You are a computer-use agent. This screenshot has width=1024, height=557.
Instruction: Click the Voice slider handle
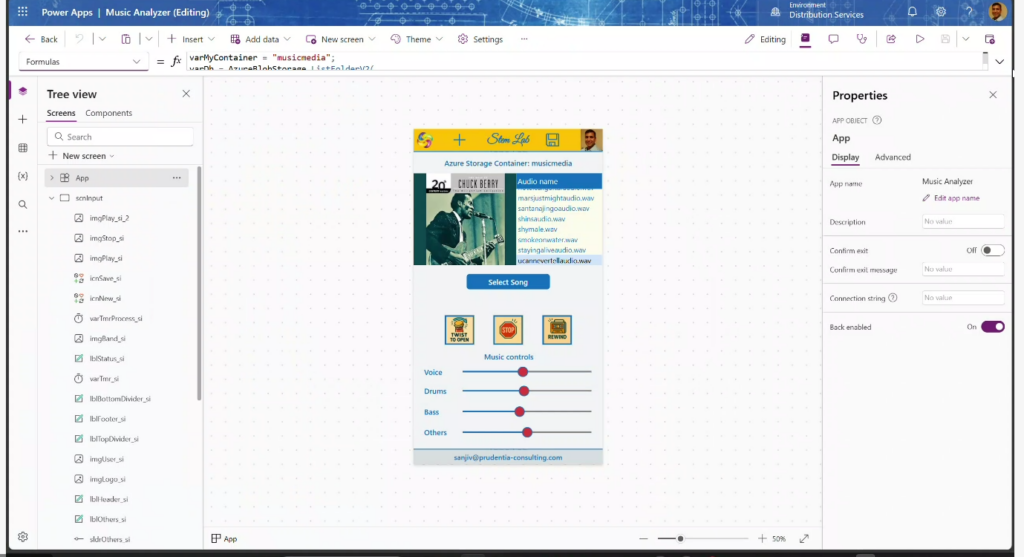click(x=523, y=372)
